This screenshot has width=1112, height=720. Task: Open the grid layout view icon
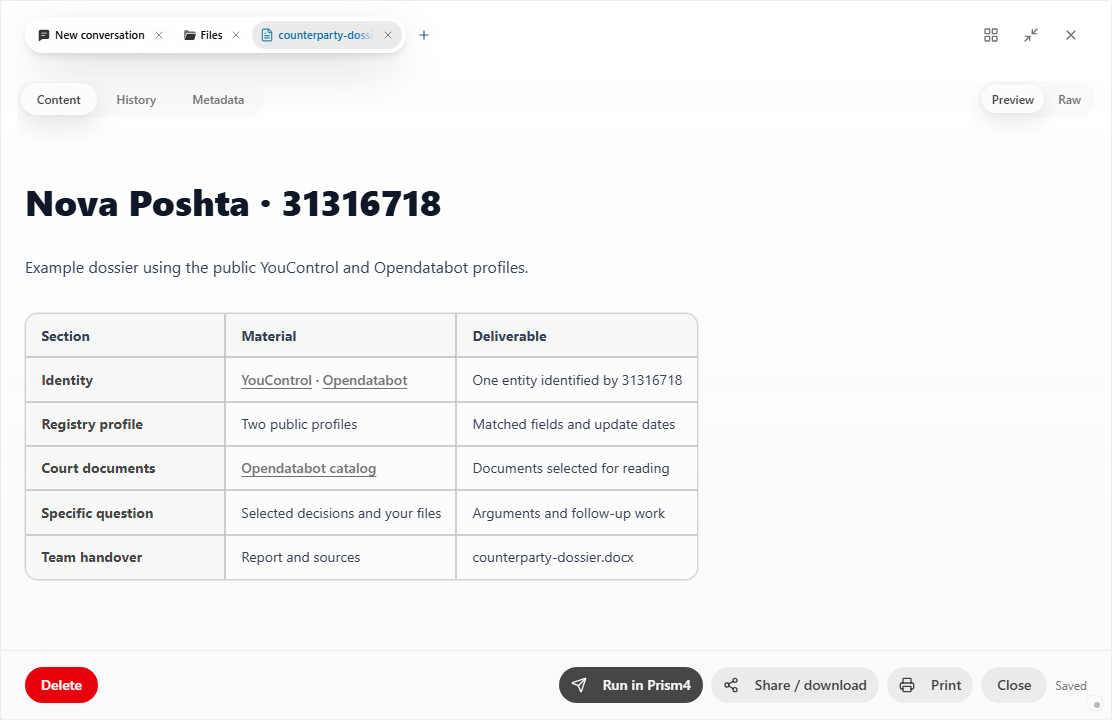[x=991, y=35]
